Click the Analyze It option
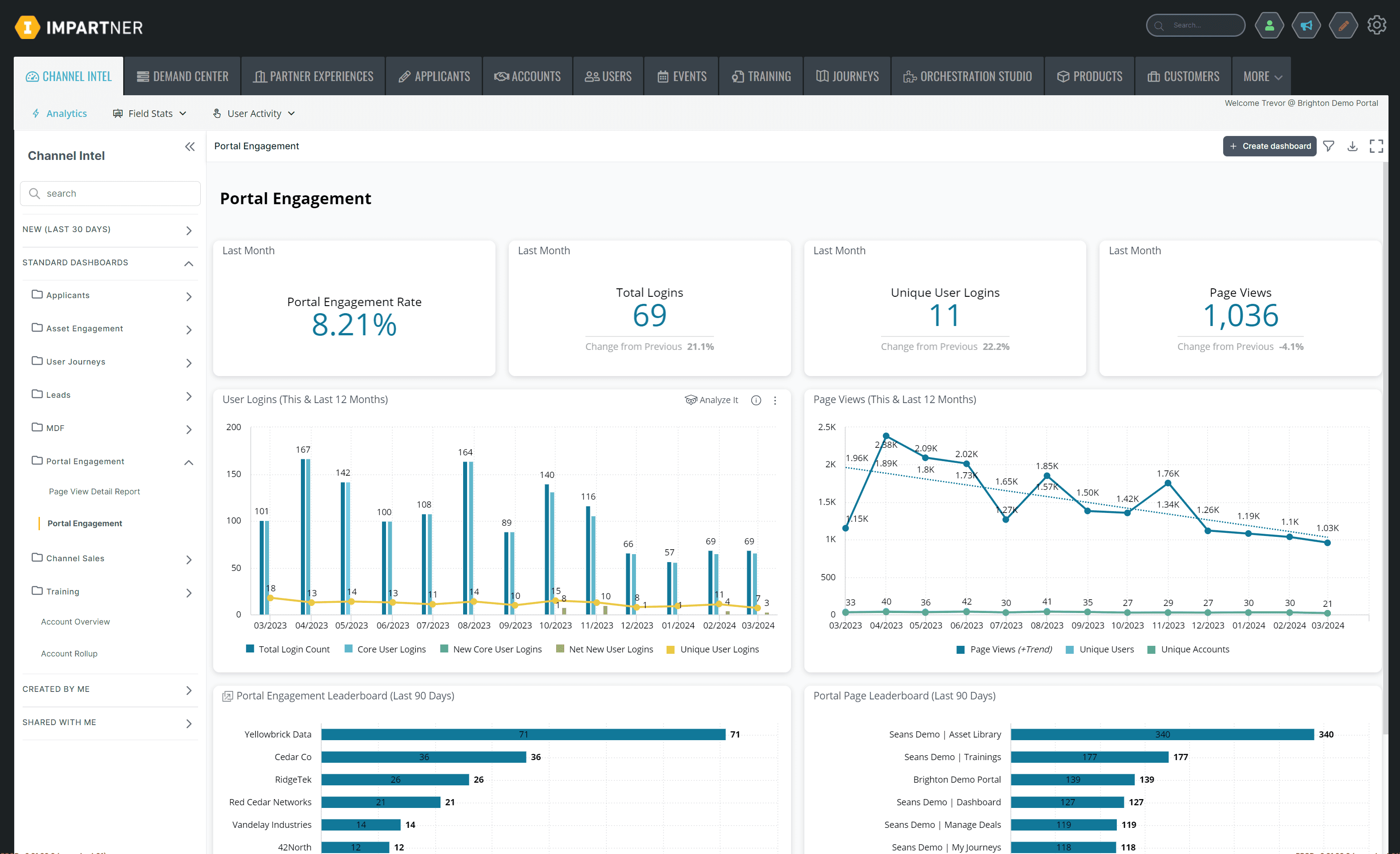Screen dimensions: 1400x854 [x=711, y=400]
